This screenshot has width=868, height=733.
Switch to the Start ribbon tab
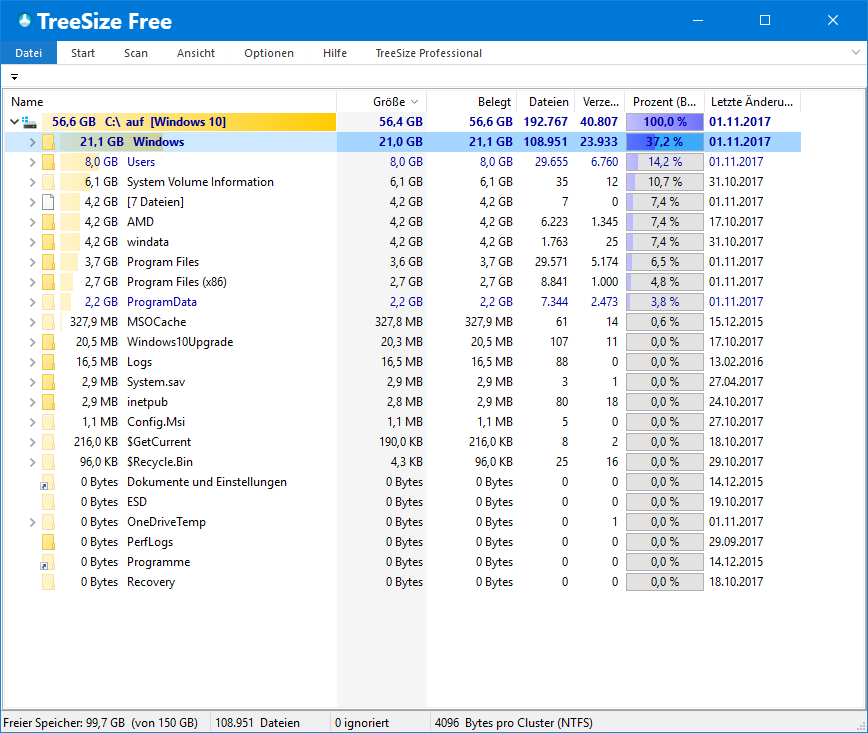point(83,53)
